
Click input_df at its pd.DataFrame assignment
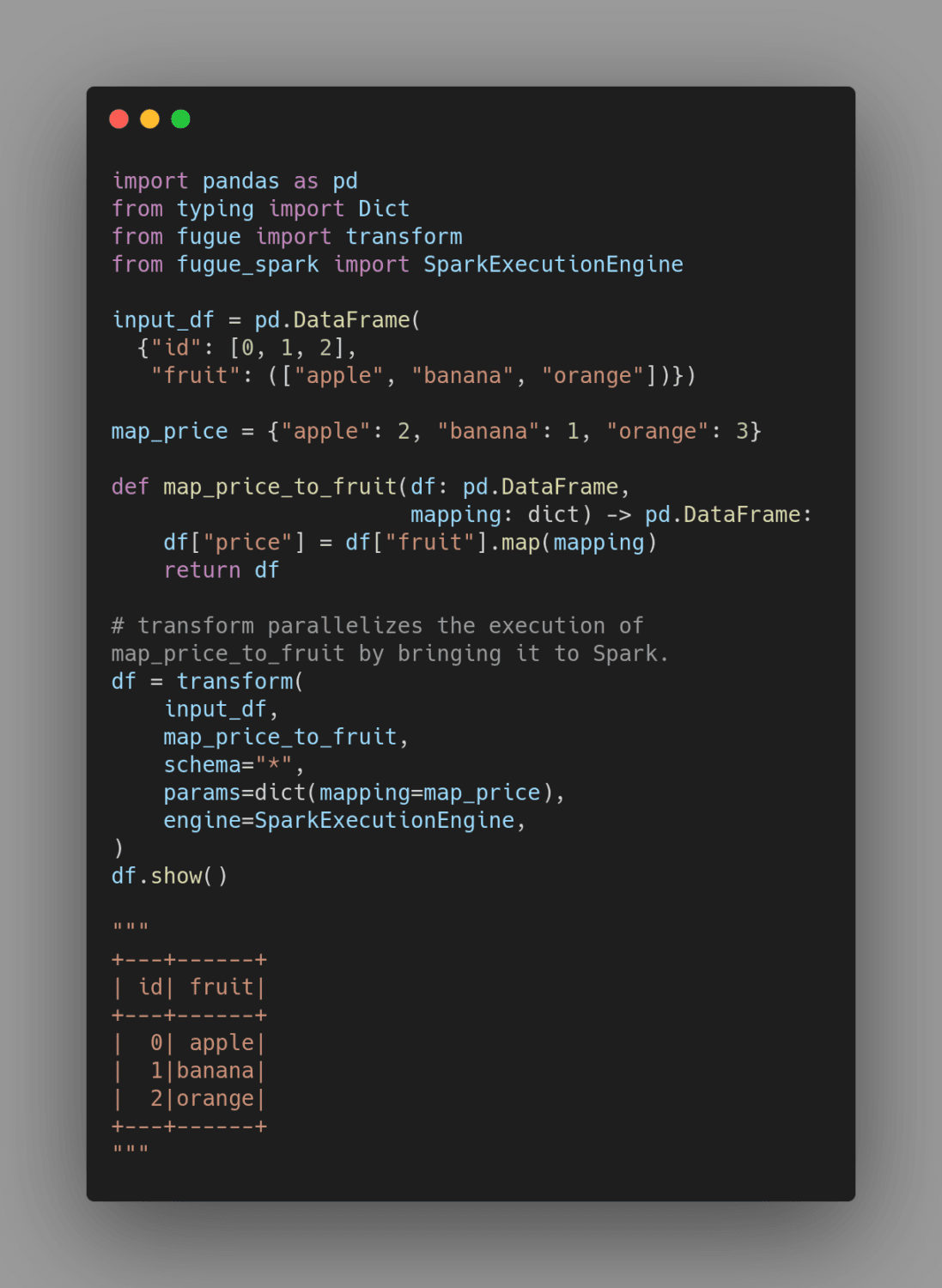click(x=163, y=320)
